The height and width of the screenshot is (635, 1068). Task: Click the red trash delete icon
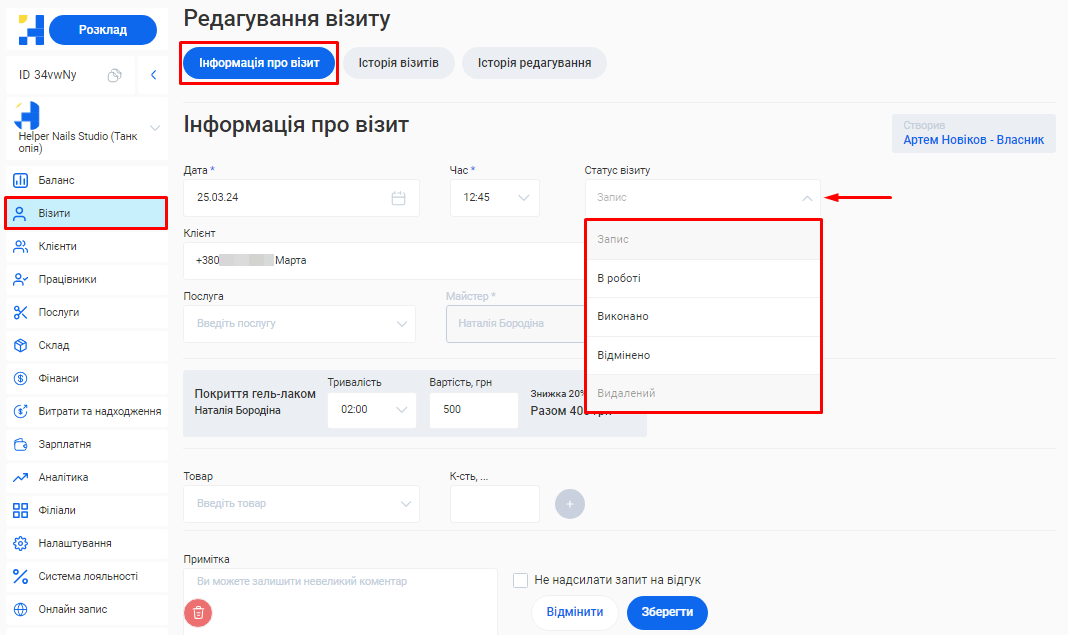pos(198,612)
